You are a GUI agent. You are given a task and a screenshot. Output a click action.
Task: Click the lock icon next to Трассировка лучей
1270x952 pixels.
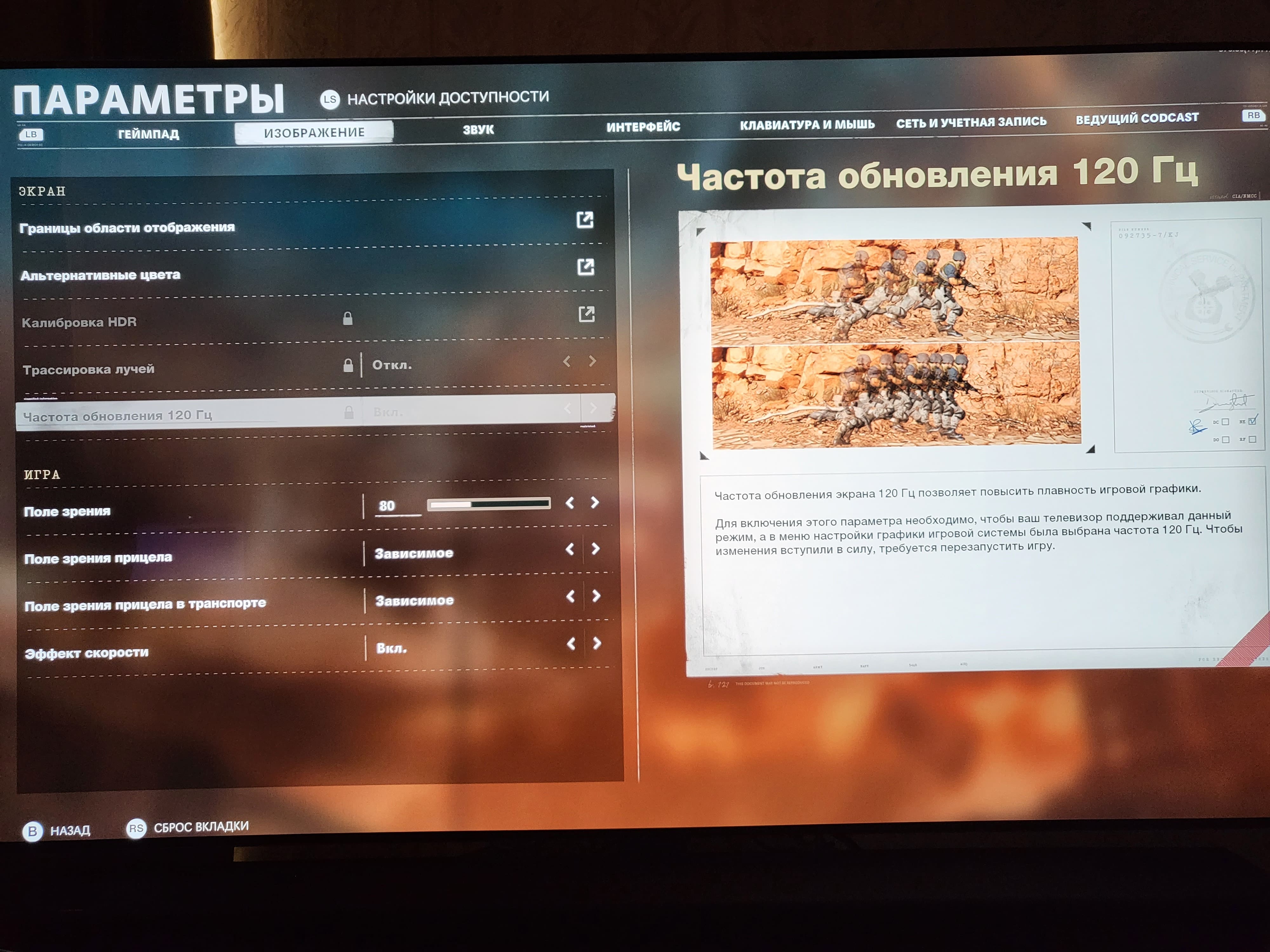pyautogui.click(x=348, y=366)
